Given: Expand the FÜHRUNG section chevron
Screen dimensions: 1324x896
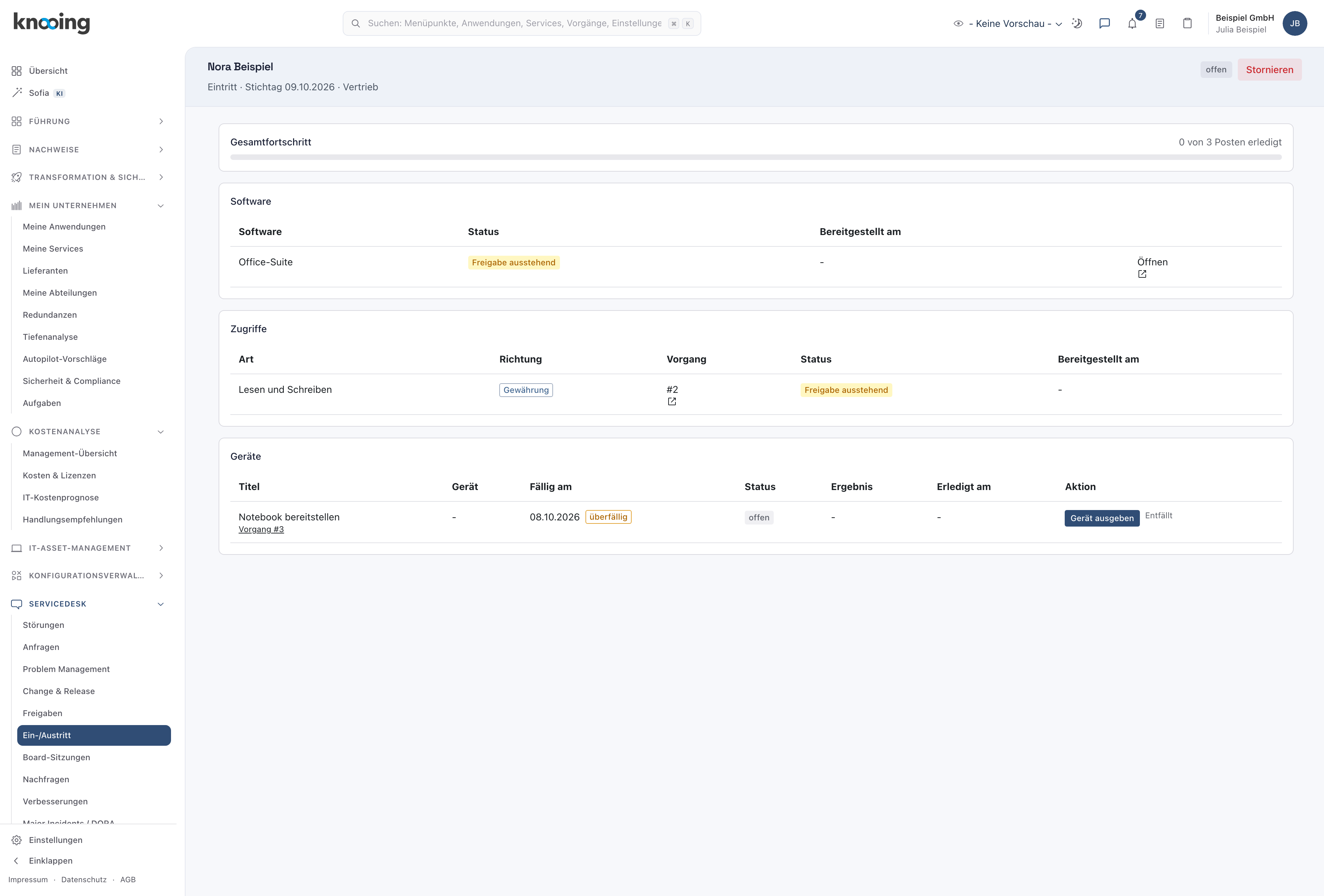Looking at the screenshot, I should click(161, 121).
